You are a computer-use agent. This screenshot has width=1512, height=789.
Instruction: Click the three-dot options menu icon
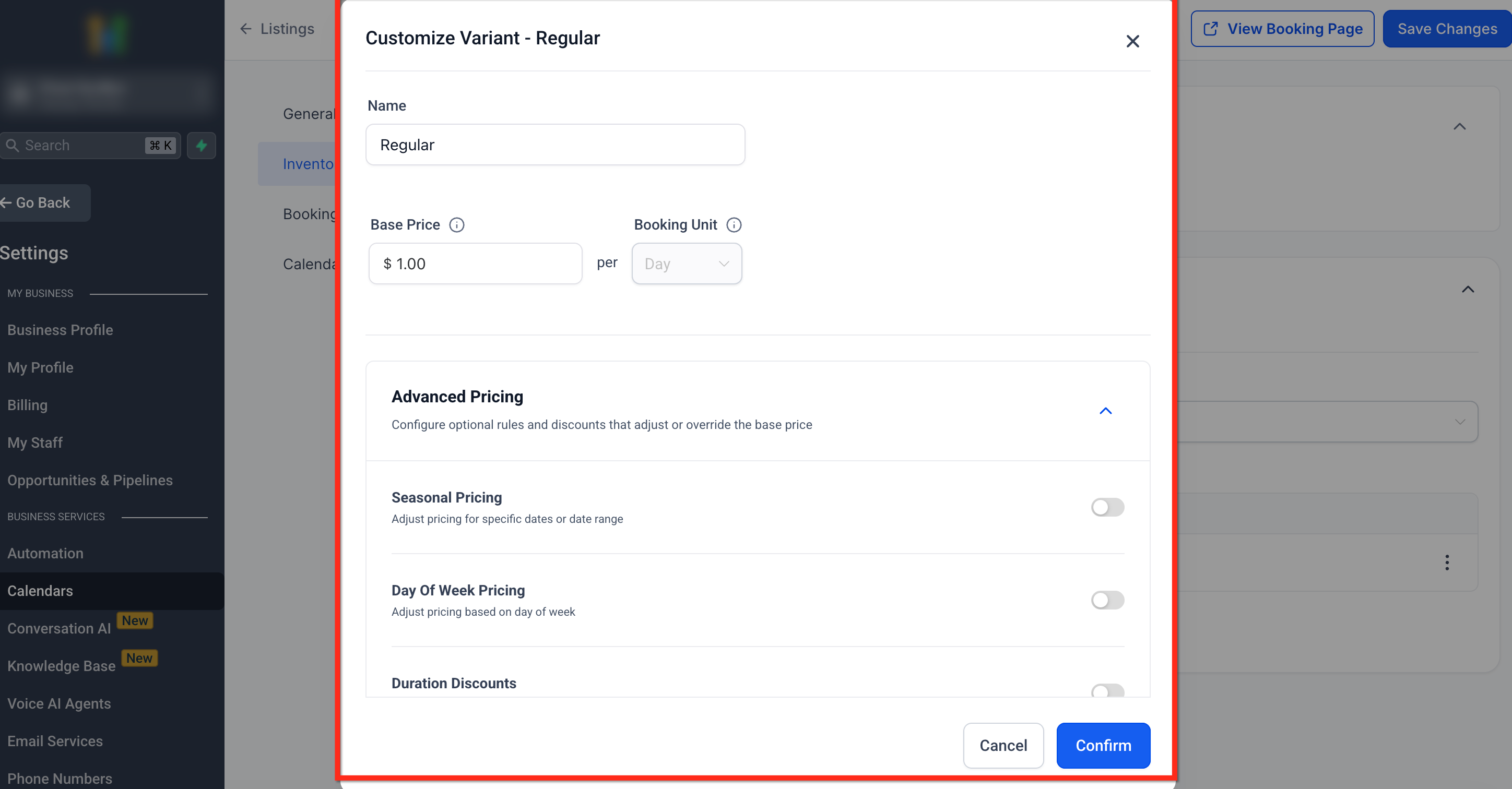[x=1447, y=562]
